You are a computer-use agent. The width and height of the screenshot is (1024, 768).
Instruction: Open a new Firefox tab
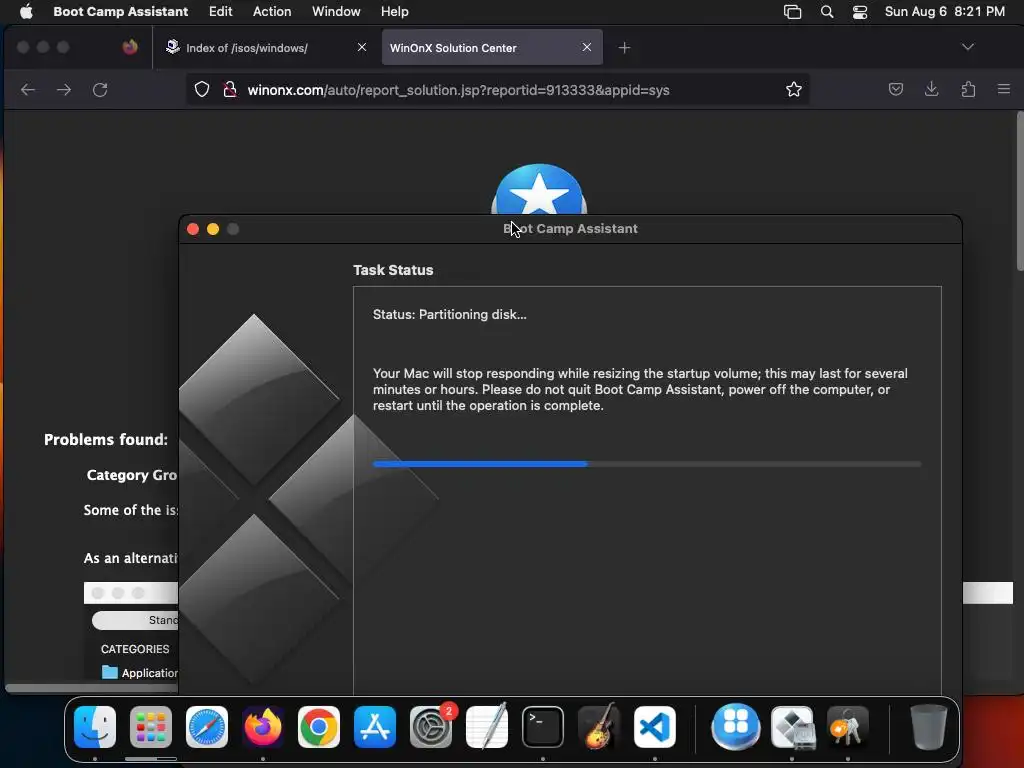624,48
